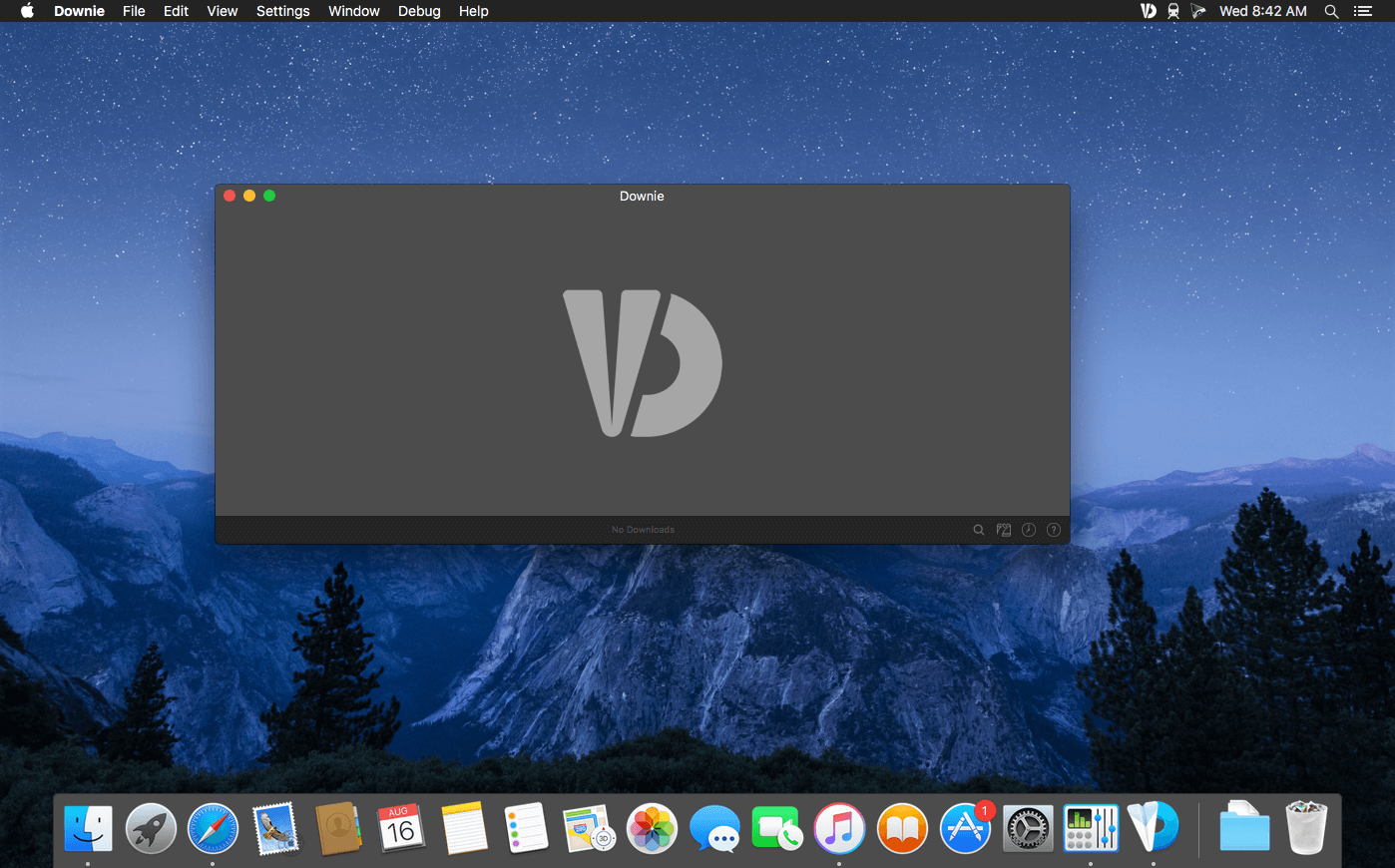Expand the Downie application menu
Screen dimensions: 1395x868
pyautogui.click(x=79, y=11)
